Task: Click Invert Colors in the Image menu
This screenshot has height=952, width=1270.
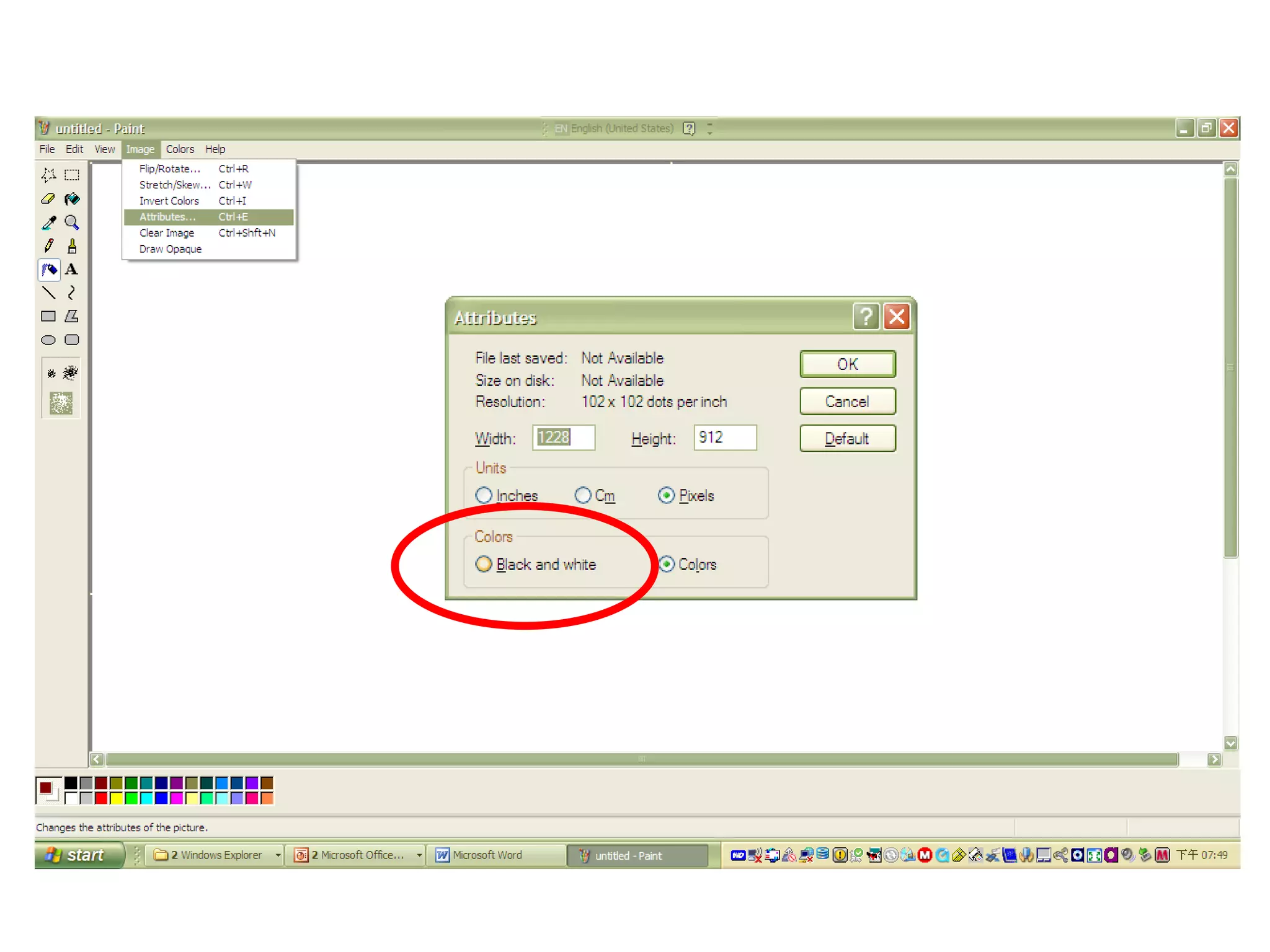Action: (x=169, y=201)
